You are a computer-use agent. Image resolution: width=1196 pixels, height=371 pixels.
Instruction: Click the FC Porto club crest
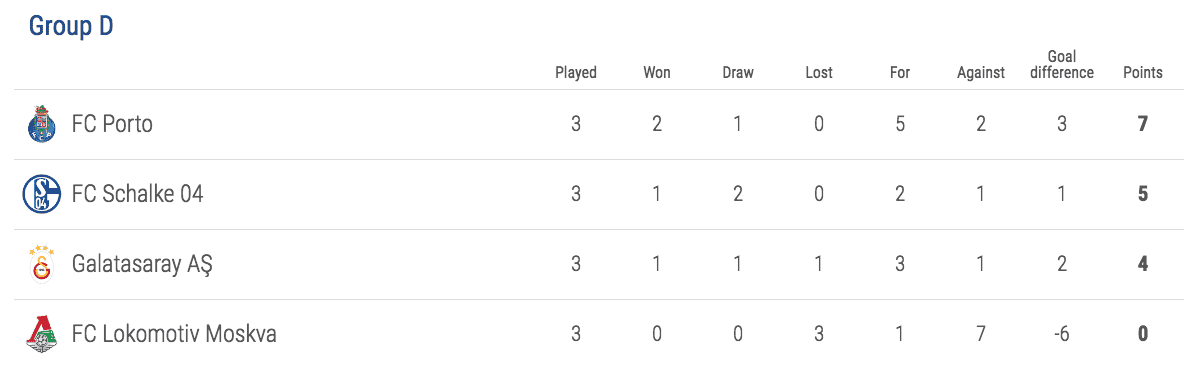(42, 124)
